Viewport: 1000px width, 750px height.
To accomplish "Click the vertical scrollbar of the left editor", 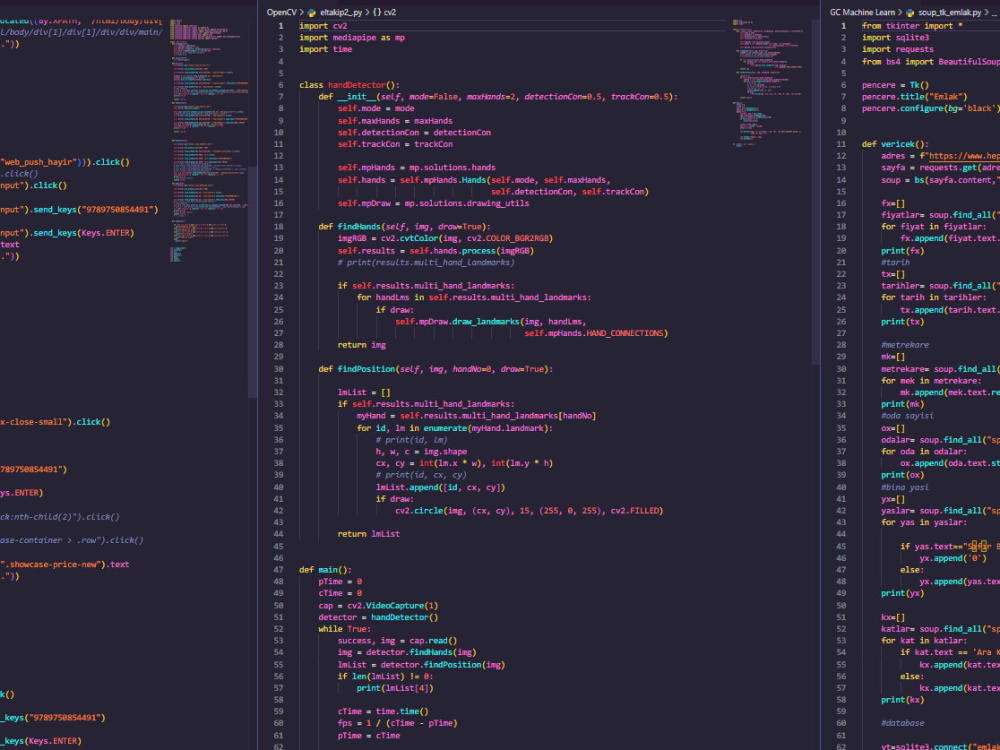I will point(253,281).
